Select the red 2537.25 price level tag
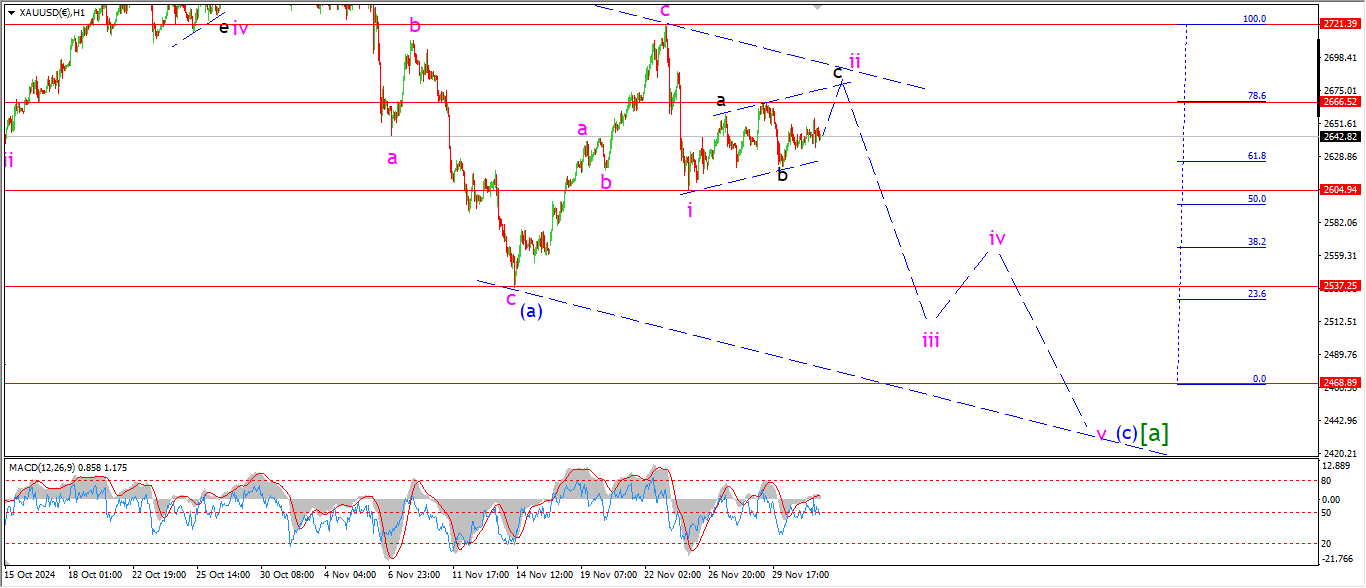 [1339, 286]
